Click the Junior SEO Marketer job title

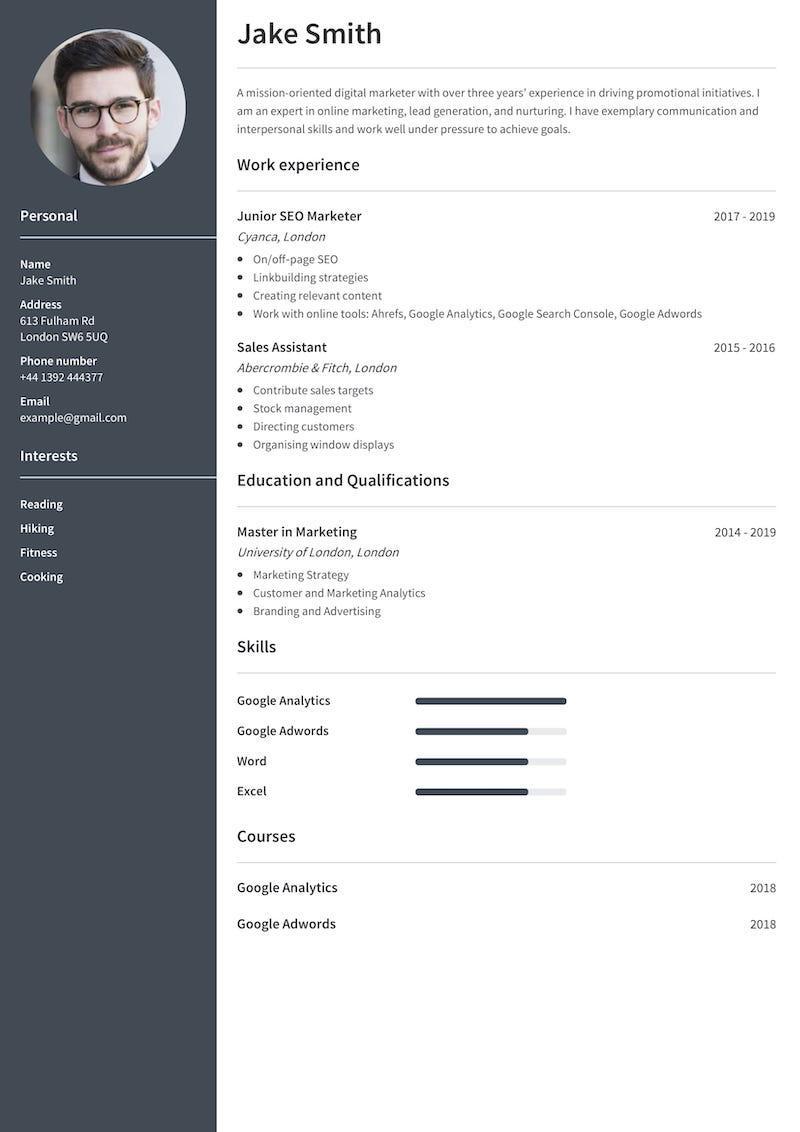coord(299,216)
